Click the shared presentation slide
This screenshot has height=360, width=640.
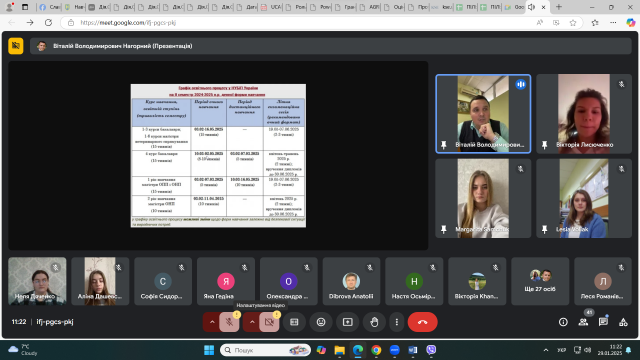[x=218, y=156]
